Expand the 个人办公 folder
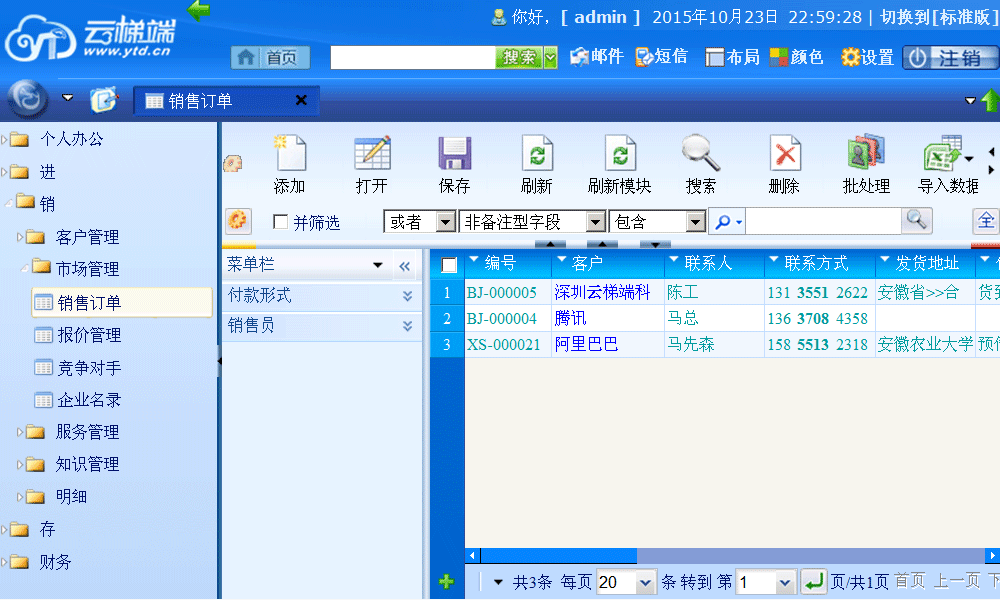1000x600 pixels. click(4, 139)
